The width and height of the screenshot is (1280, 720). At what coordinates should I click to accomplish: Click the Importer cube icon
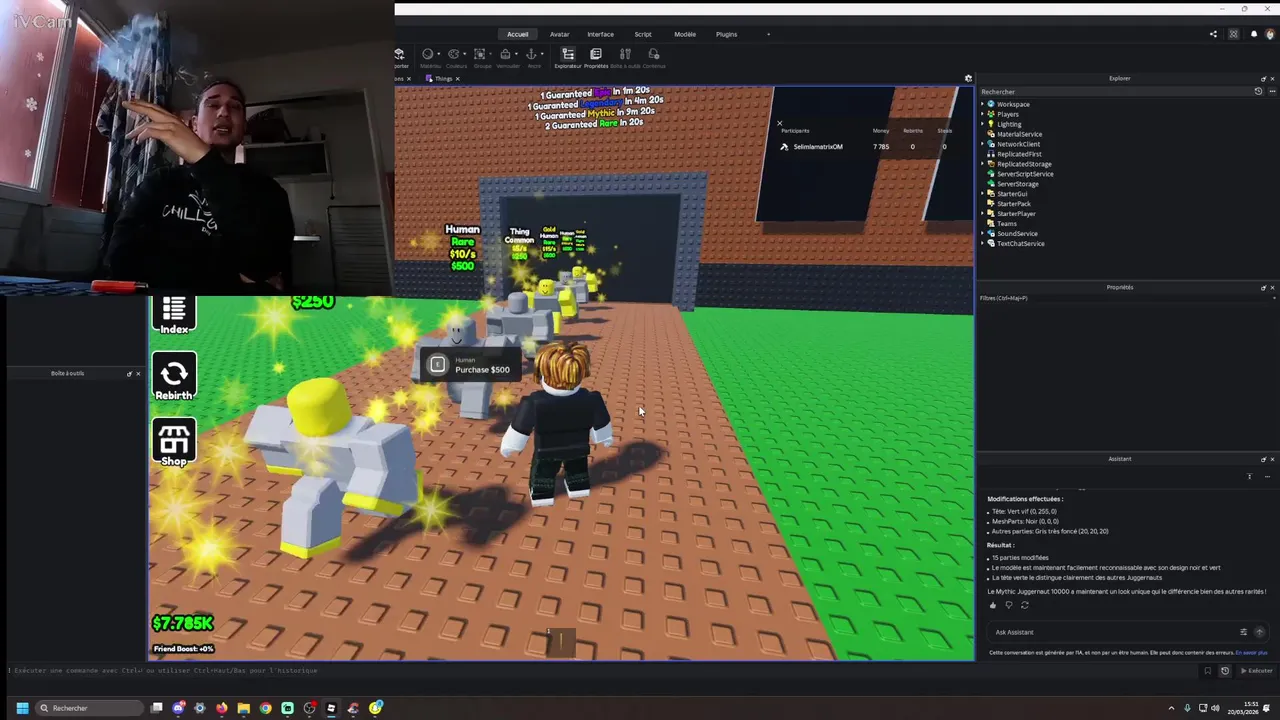[399, 54]
